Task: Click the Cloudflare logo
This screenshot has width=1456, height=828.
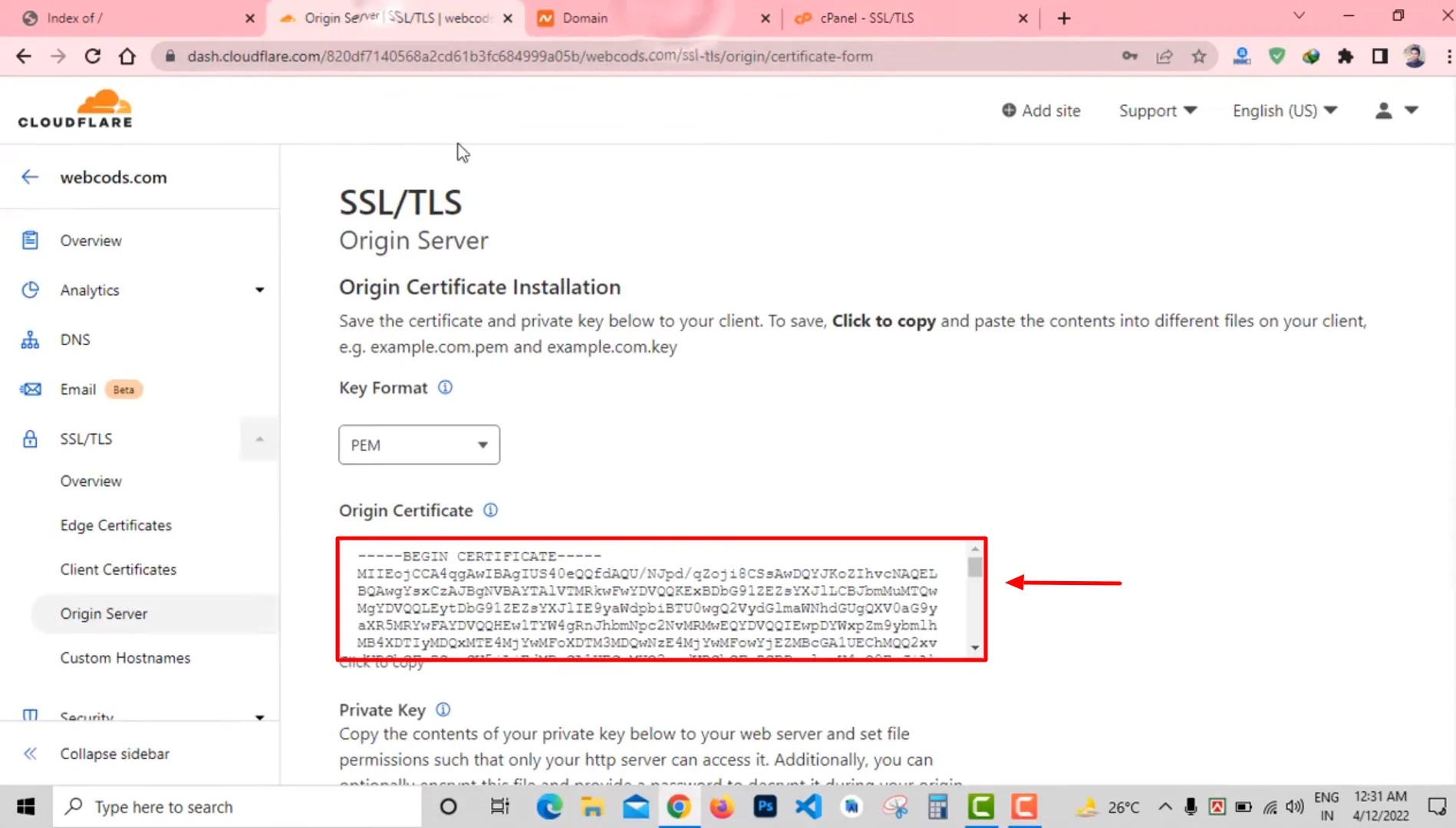Action: pos(75,109)
